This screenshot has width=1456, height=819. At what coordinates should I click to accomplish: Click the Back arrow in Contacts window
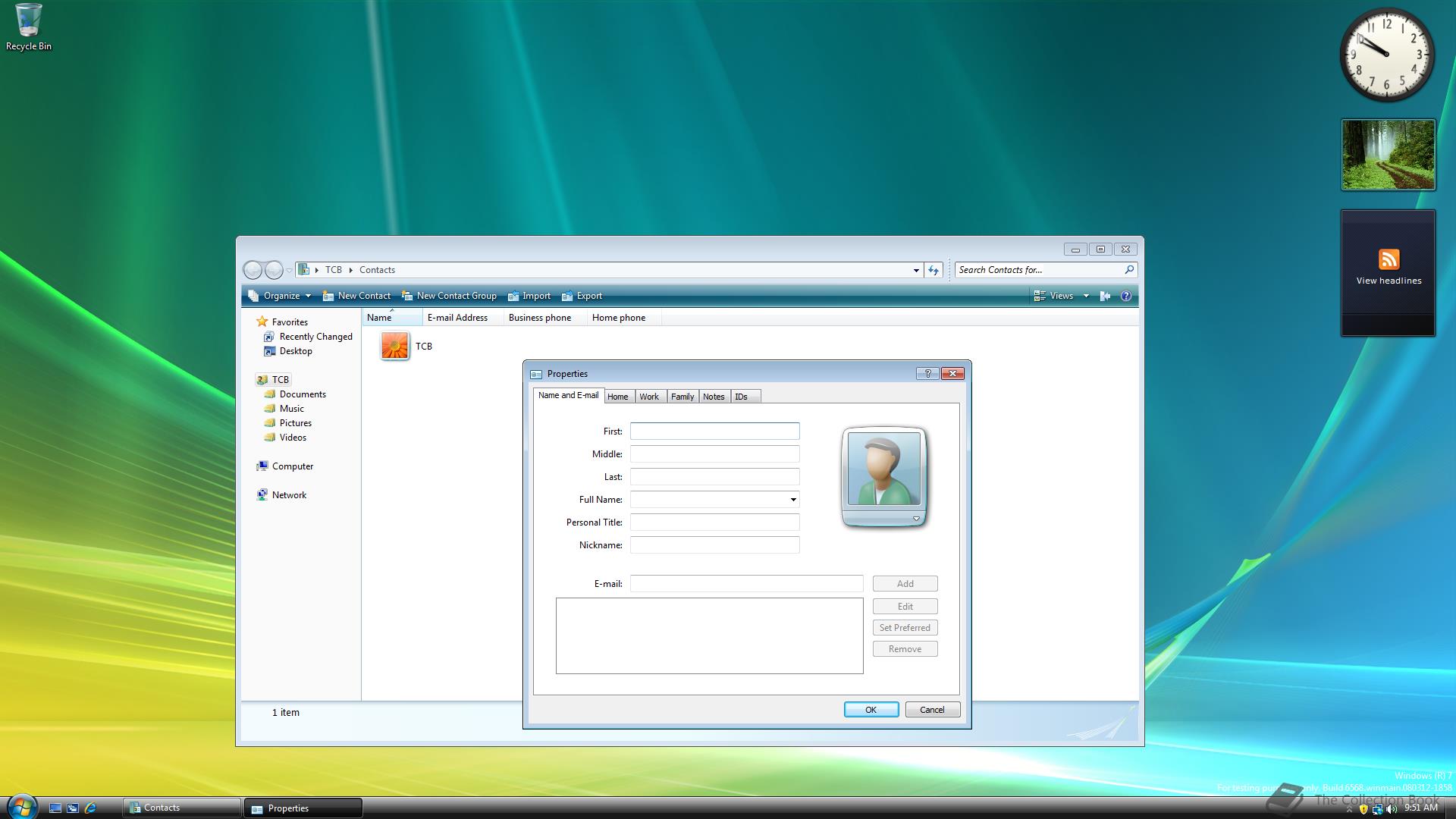[x=253, y=270]
